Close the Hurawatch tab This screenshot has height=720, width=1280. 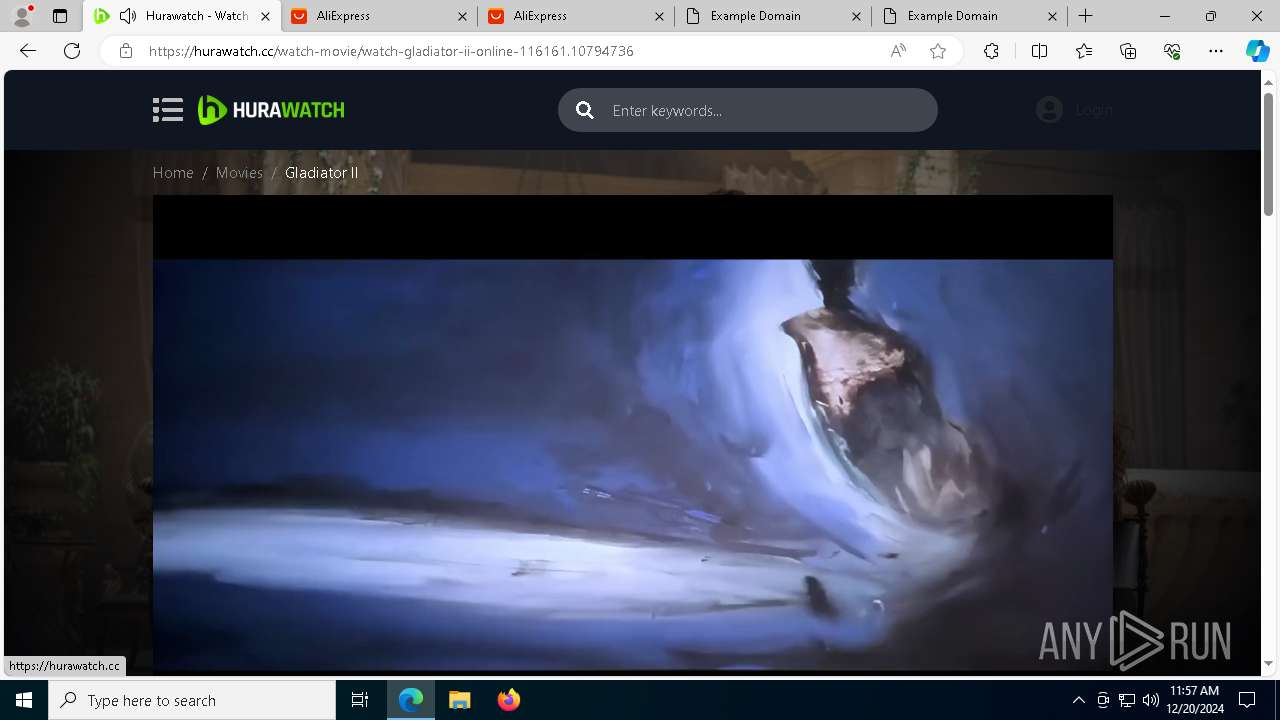point(265,16)
